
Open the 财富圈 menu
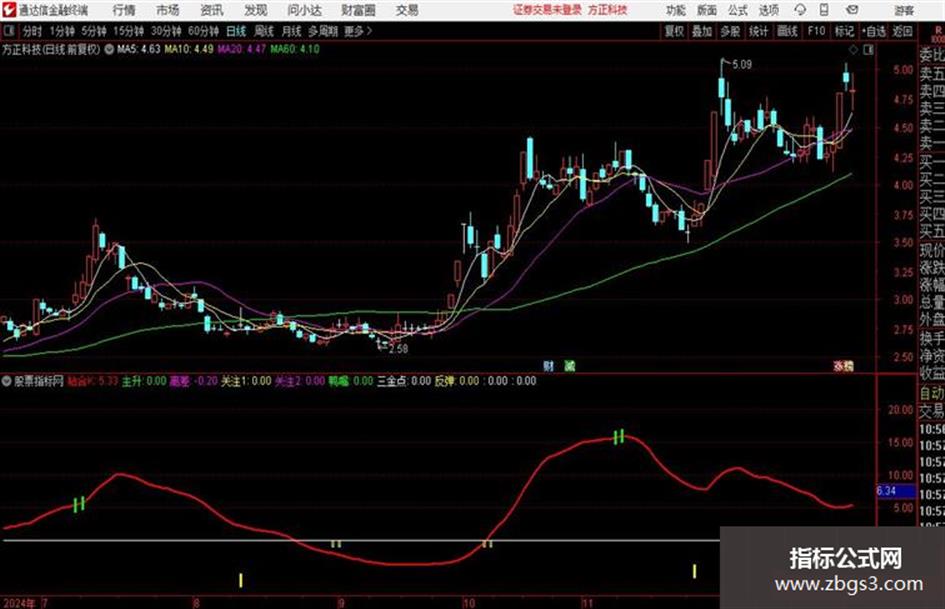click(358, 10)
